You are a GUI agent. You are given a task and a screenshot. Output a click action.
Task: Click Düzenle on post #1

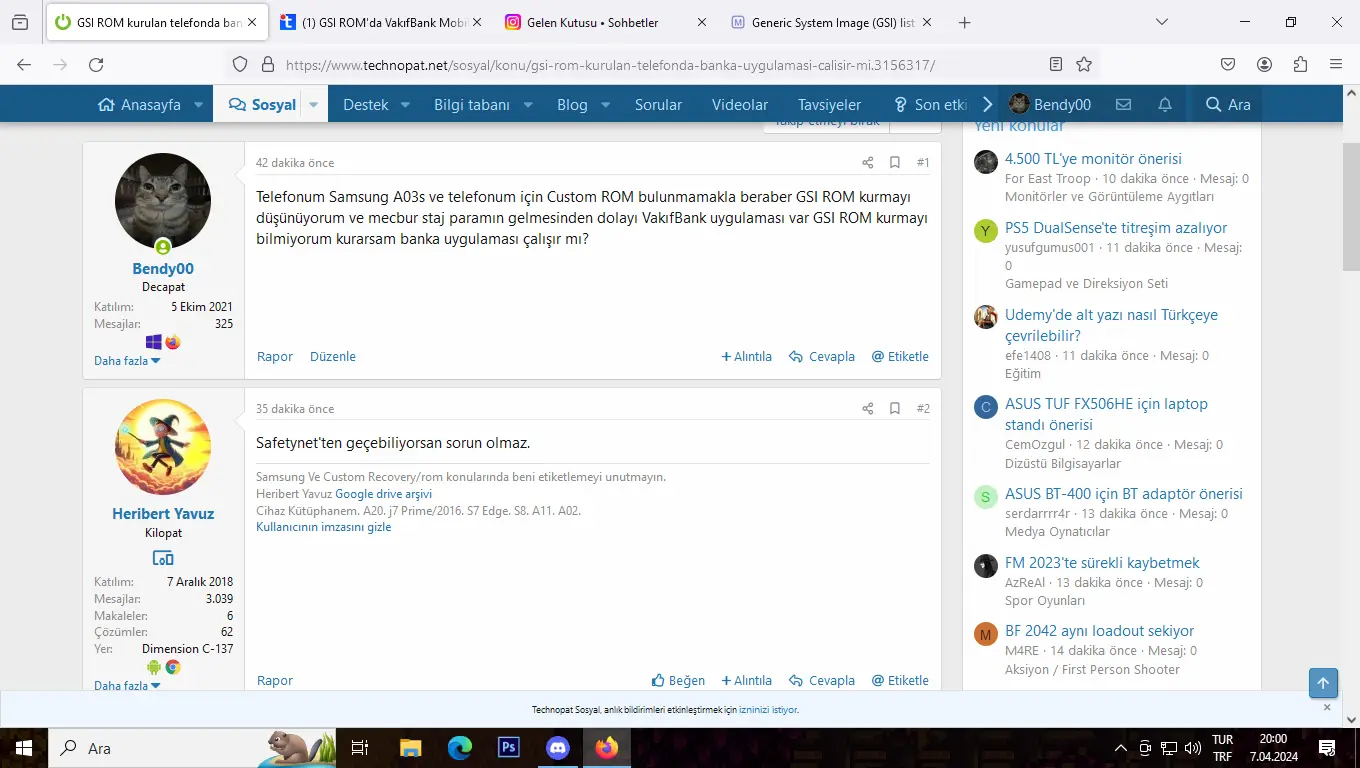coord(333,356)
